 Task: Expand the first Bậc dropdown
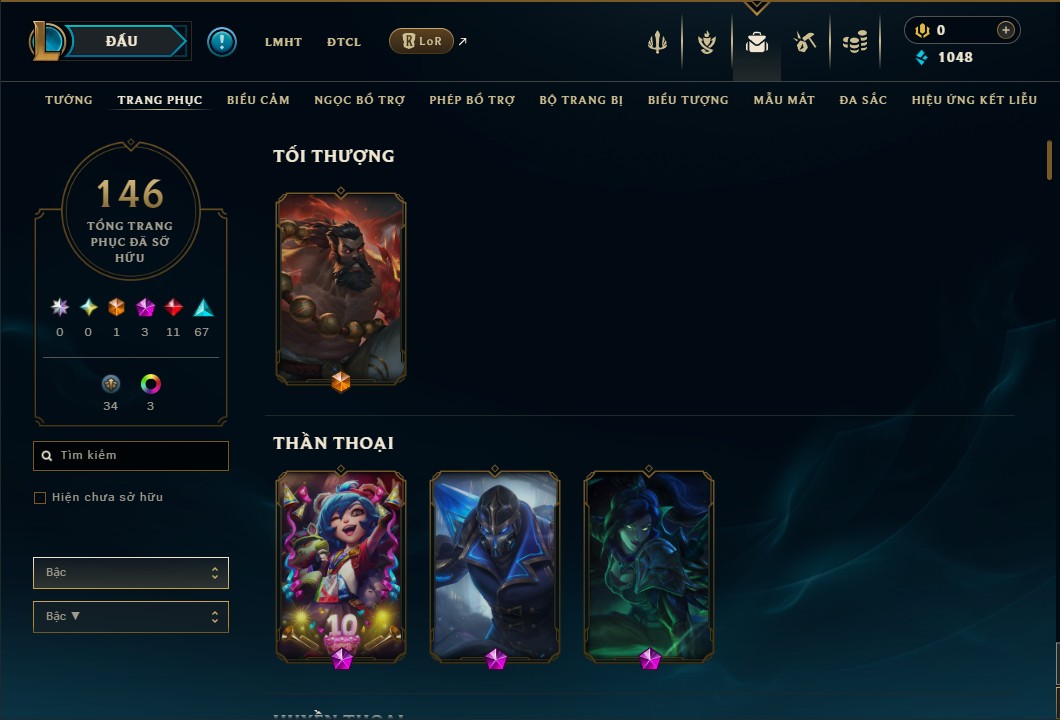130,573
